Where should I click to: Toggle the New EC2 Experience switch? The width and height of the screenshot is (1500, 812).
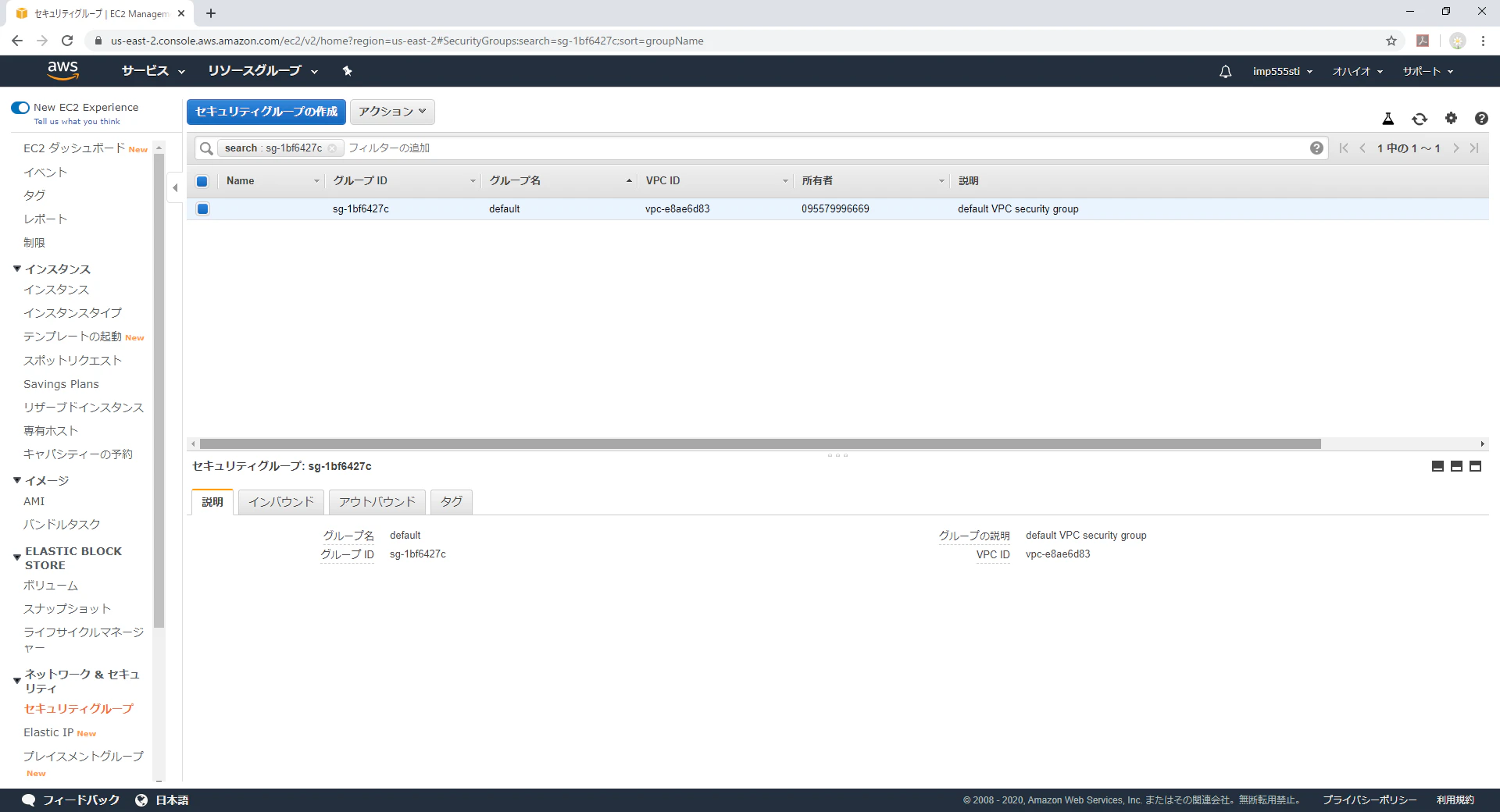coord(20,108)
